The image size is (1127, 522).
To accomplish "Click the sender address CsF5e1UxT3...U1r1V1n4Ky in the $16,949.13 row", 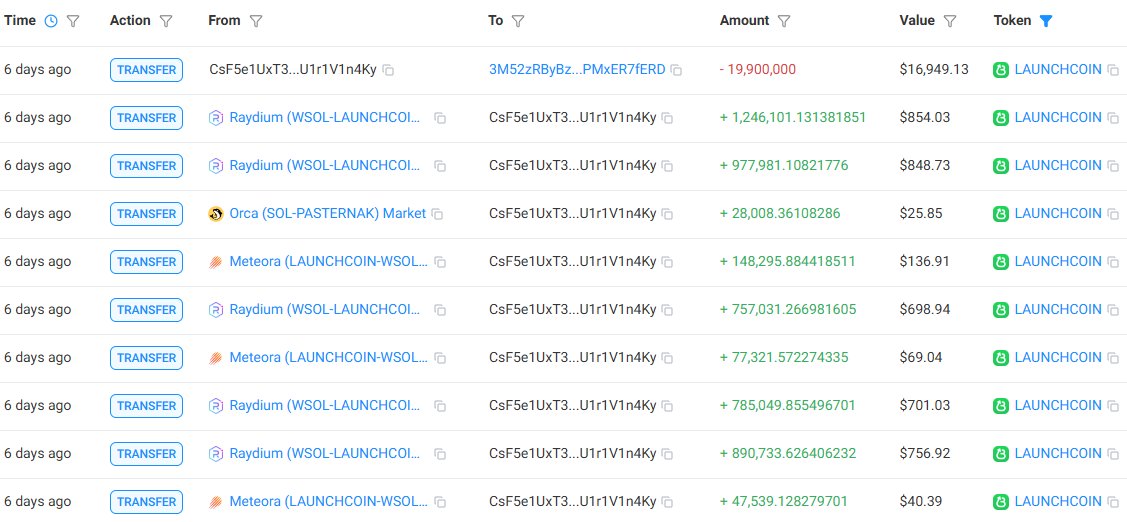I will (x=293, y=70).
